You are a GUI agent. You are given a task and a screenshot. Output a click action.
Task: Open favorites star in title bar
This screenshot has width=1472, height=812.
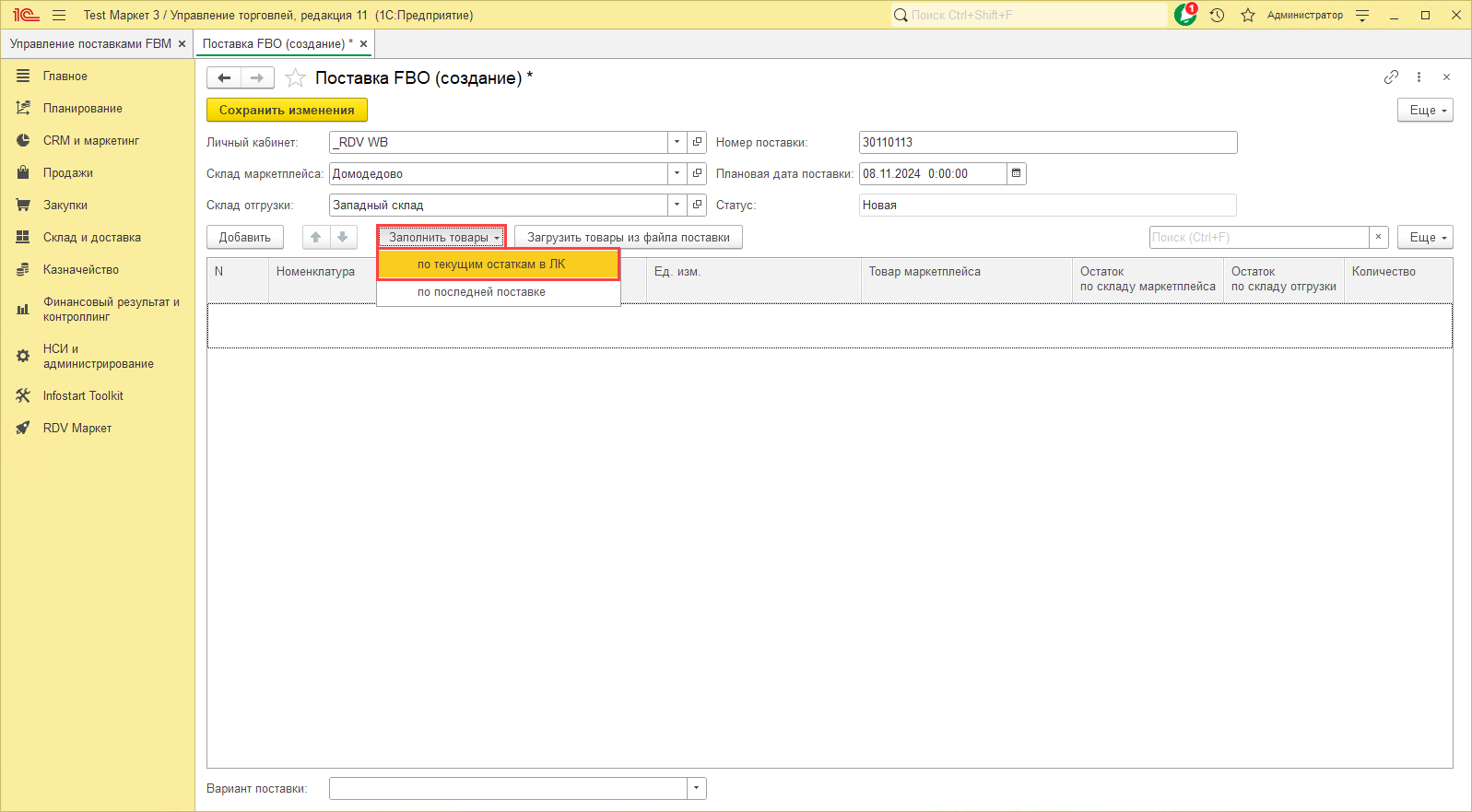1248,15
